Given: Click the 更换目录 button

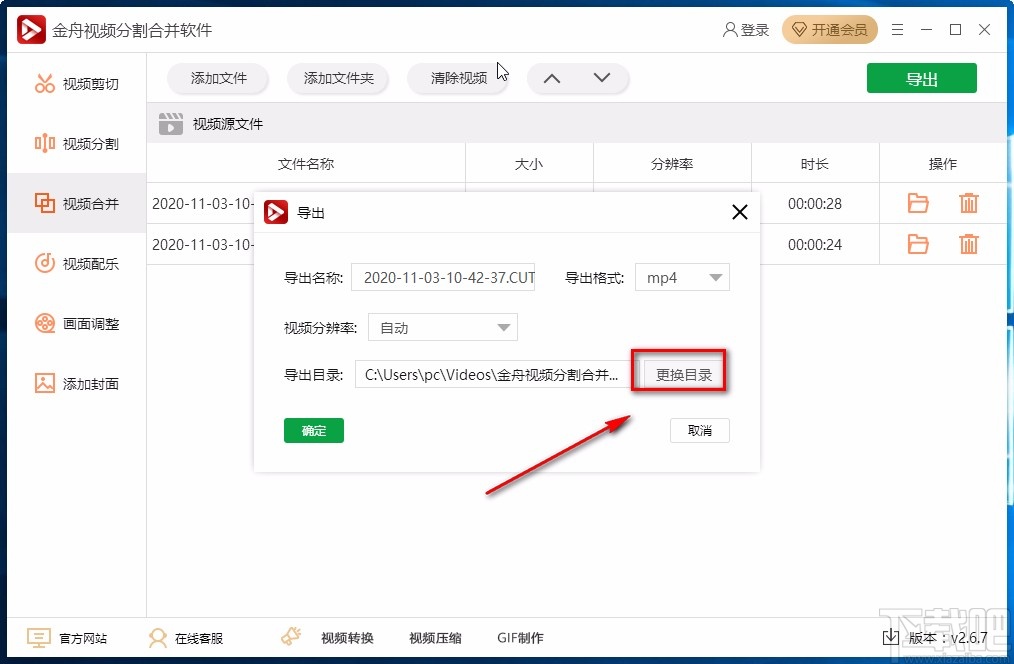Looking at the screenshot, I should pyautogui.click(x=679, y=370).
